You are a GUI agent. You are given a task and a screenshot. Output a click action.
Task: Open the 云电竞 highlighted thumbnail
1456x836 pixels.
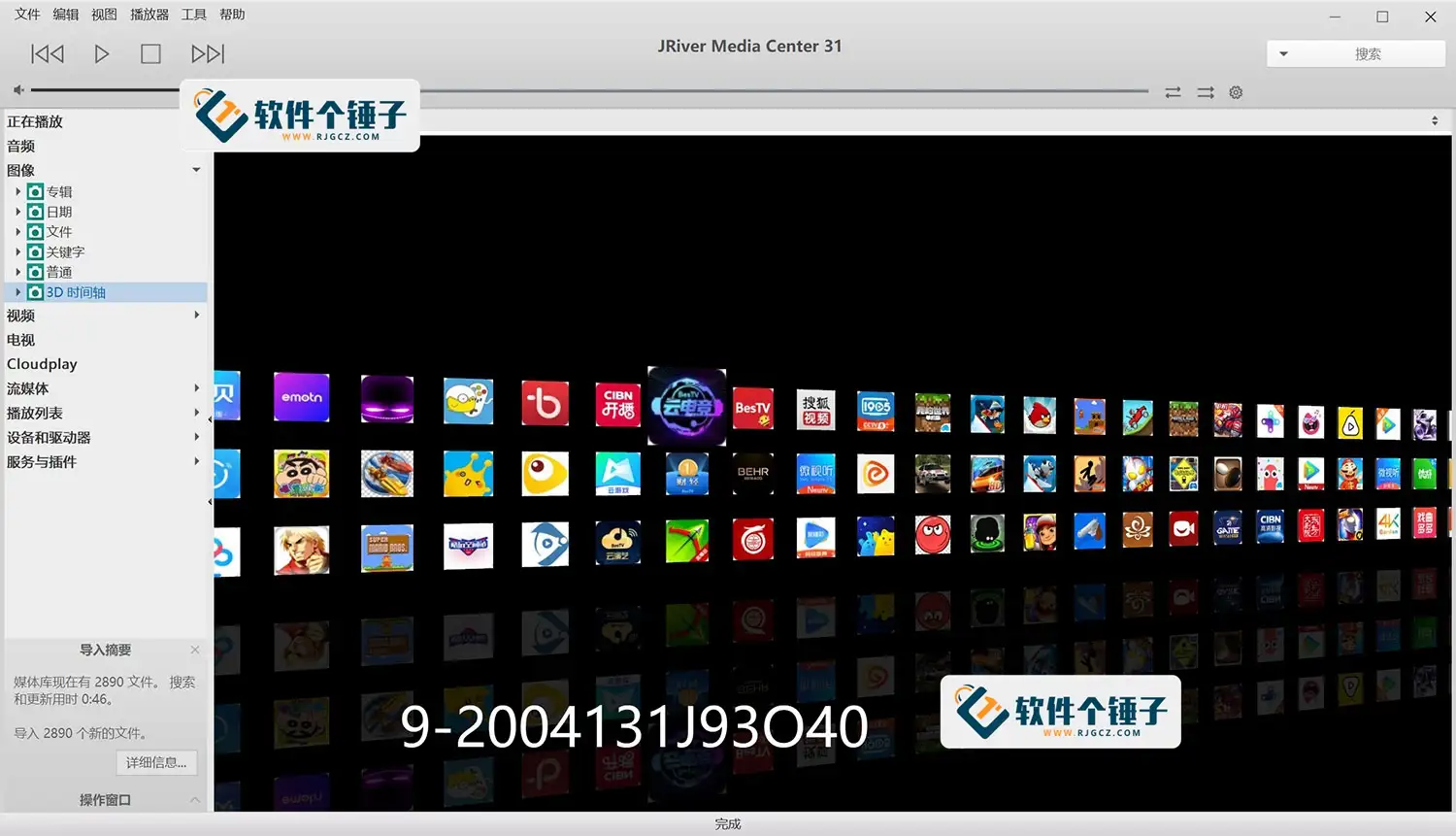(687, 407)
